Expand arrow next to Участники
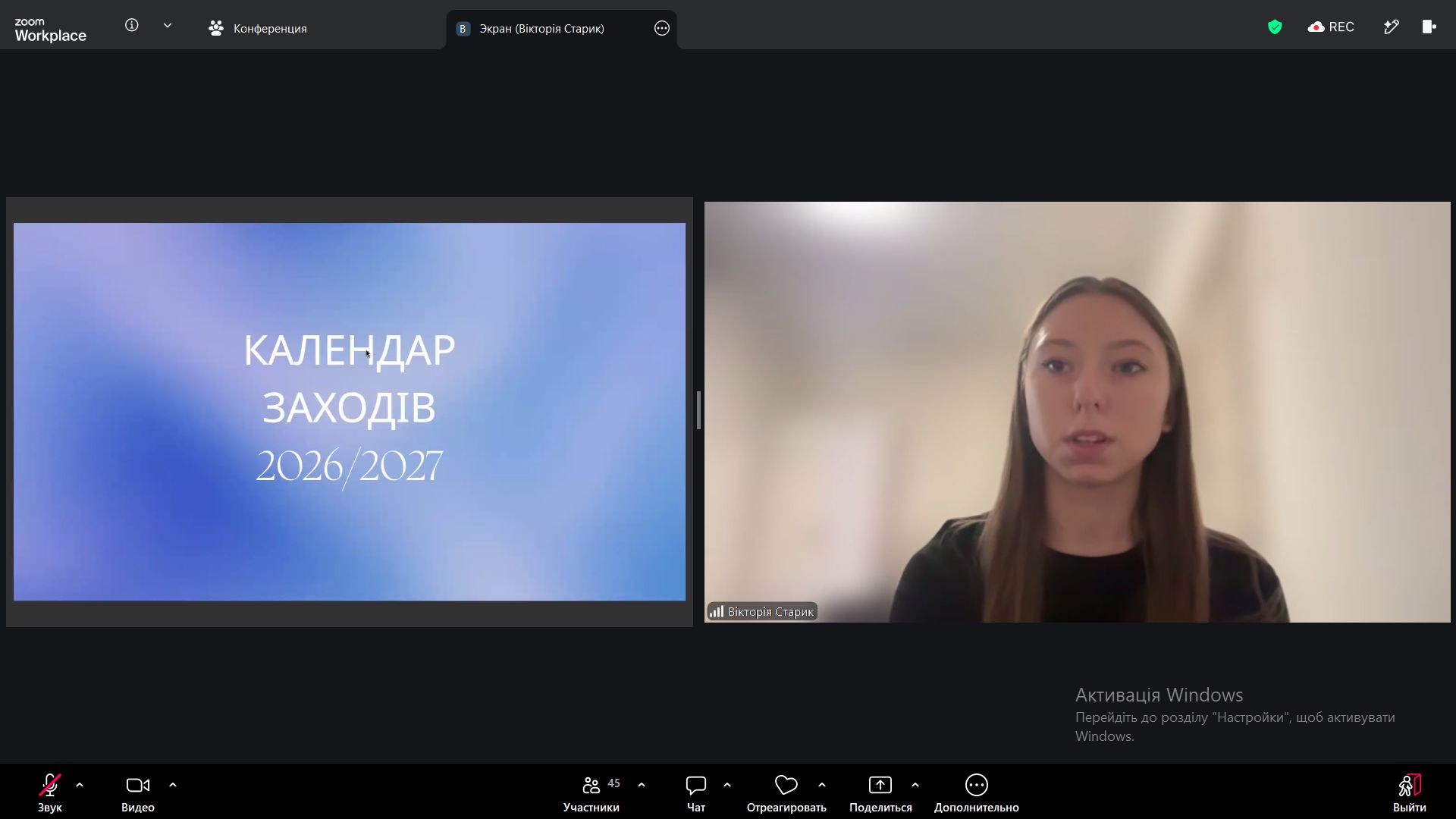The image size is (1456, 819). click(642, 786)
